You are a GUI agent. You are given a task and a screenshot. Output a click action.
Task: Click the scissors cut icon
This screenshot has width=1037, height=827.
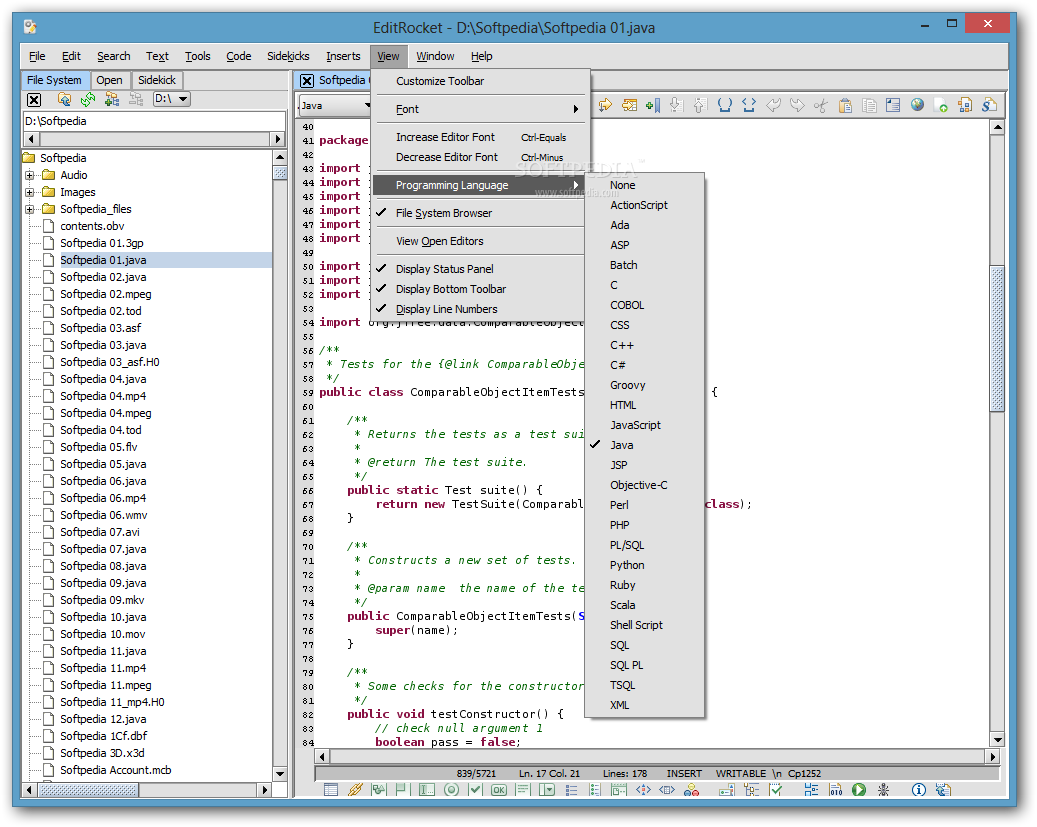[821, 105]
